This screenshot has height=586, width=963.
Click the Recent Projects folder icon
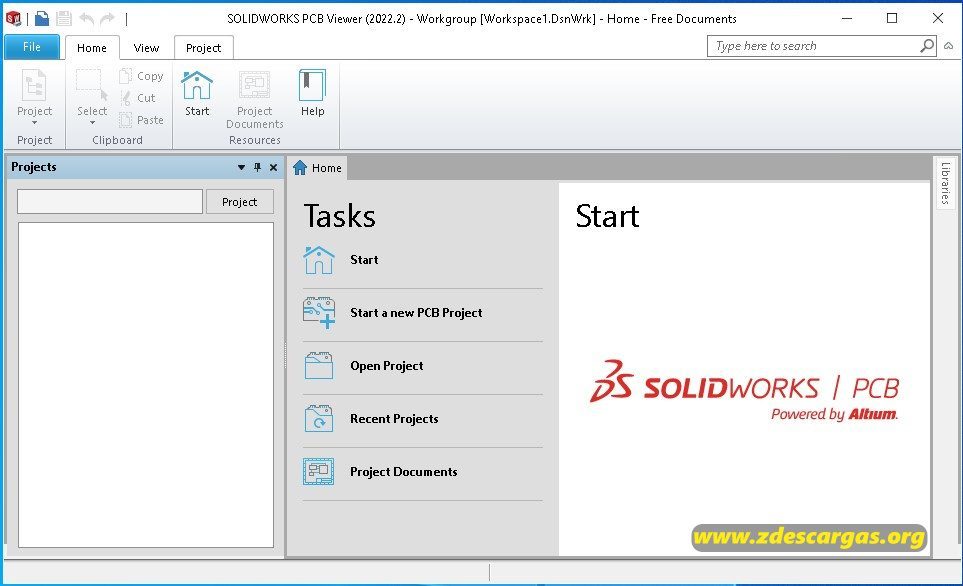[x=319, y=418]
